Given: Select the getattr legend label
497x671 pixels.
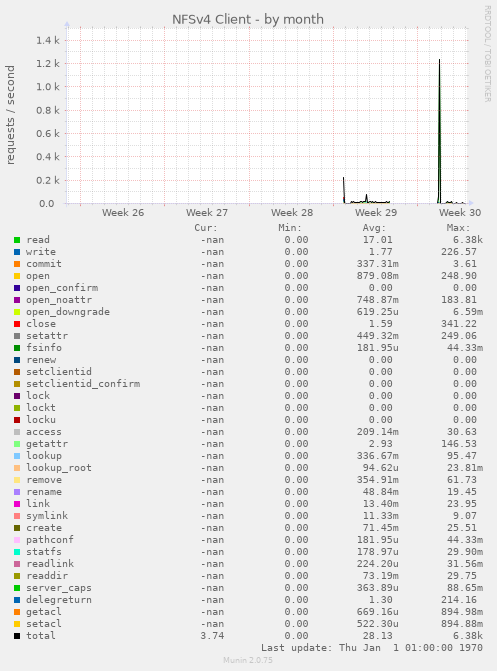Looking at the screenshot, I should coord(47,444).
